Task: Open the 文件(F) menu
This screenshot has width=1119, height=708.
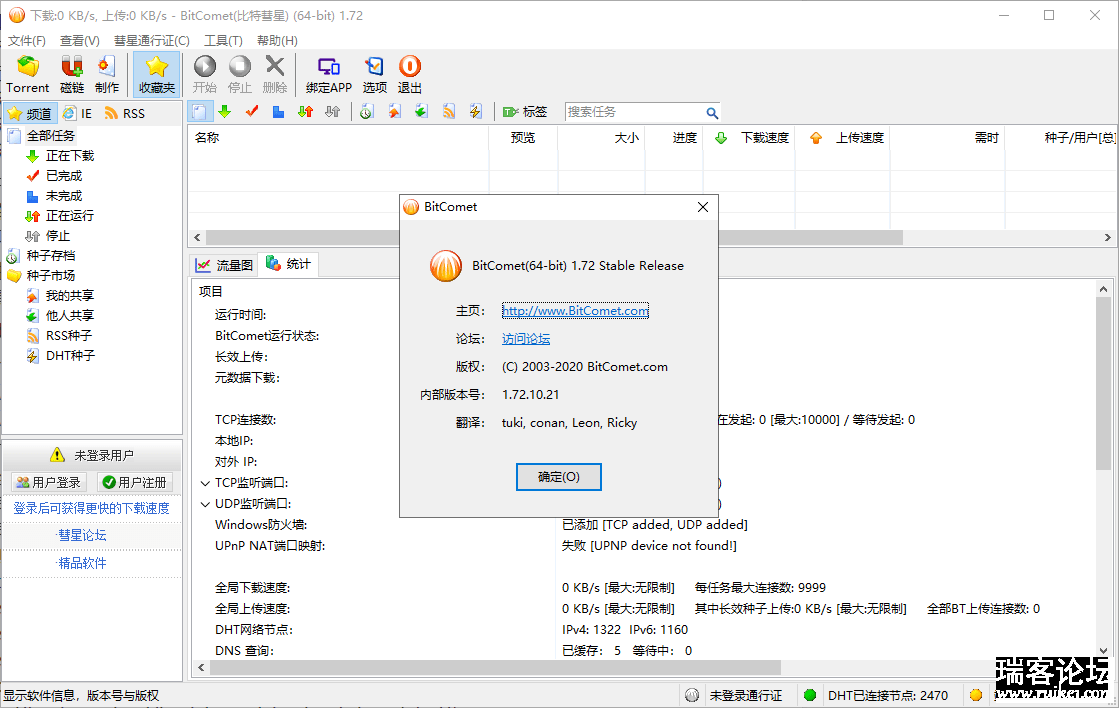Action: 26,41
